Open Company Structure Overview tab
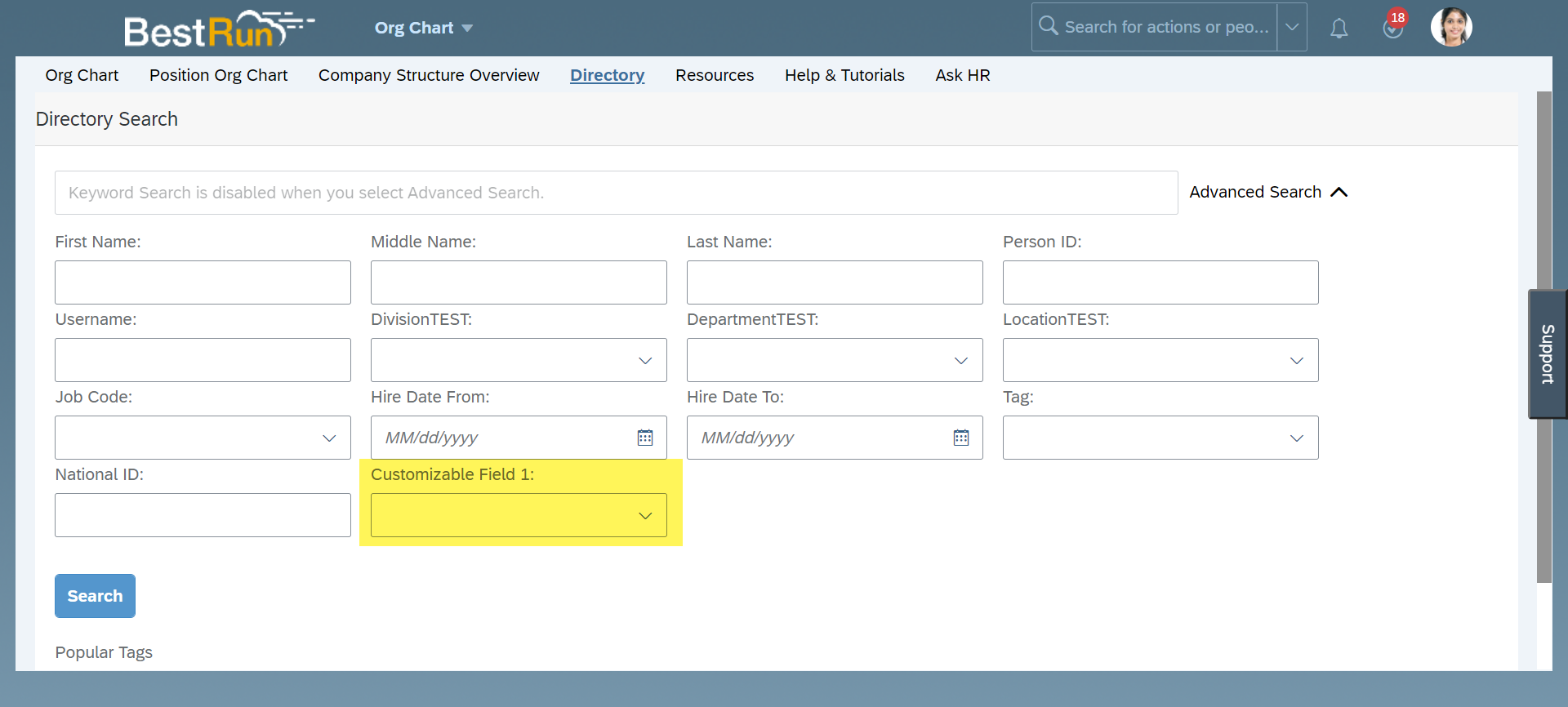Screen dimensions: 1568x707 pyautogui.click(x=429, y=75)
